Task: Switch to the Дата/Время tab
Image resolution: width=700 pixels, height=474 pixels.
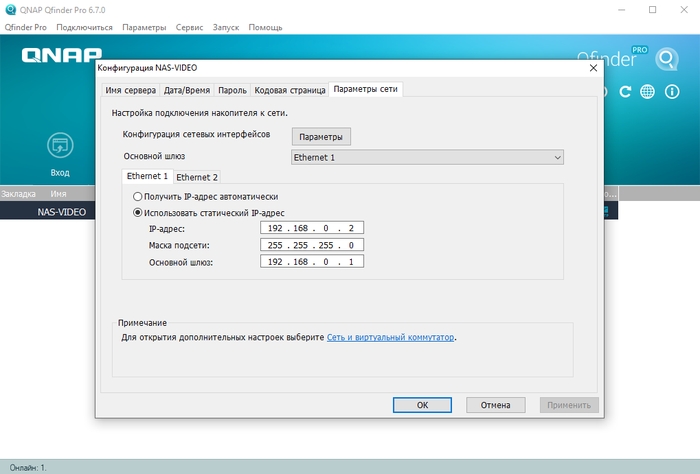Action: 187,90
